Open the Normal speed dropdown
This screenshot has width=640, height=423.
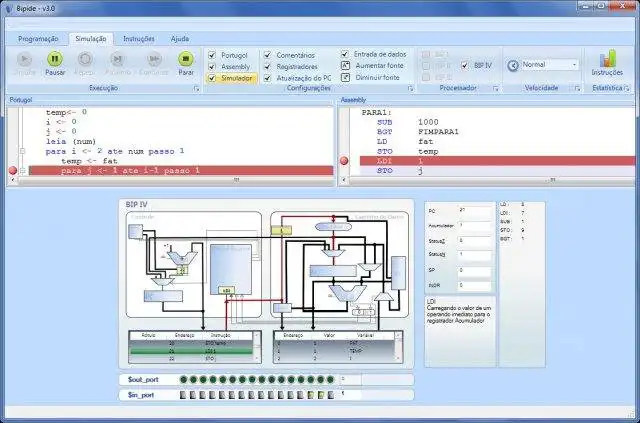(574, 65)
